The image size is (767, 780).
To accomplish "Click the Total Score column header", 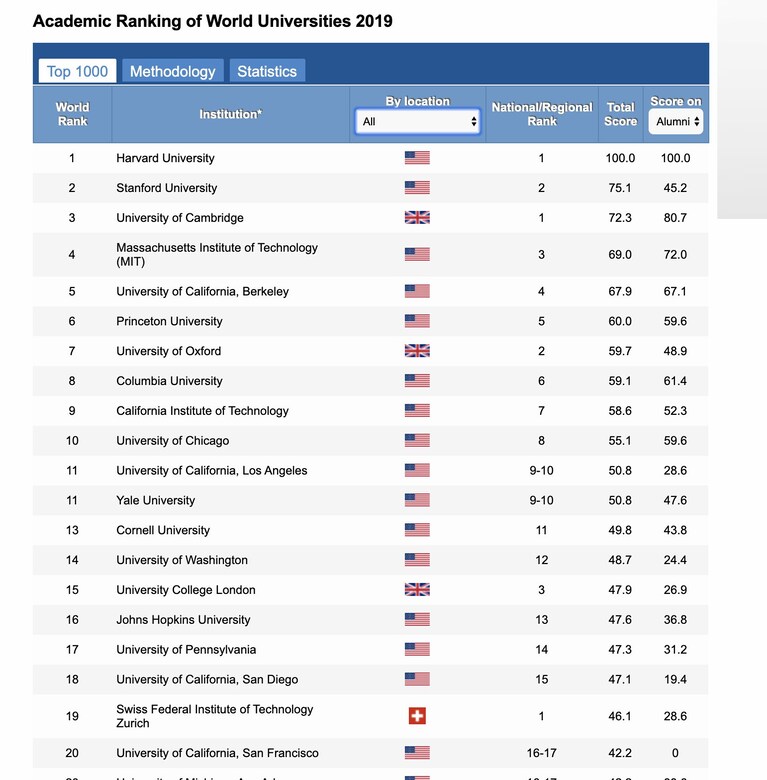I will point(620,114).
